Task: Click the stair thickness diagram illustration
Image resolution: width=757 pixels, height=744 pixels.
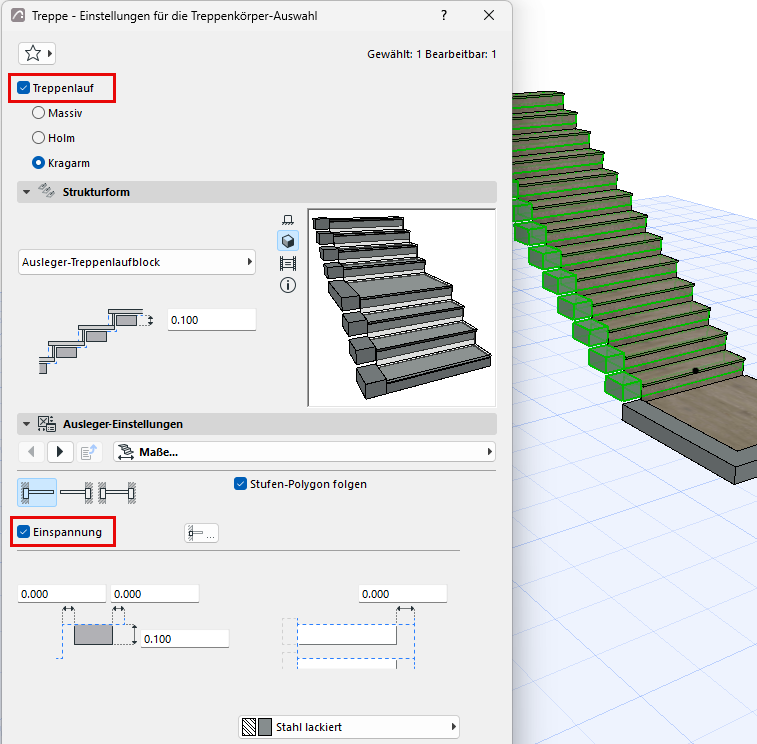Action: point(96,341)
